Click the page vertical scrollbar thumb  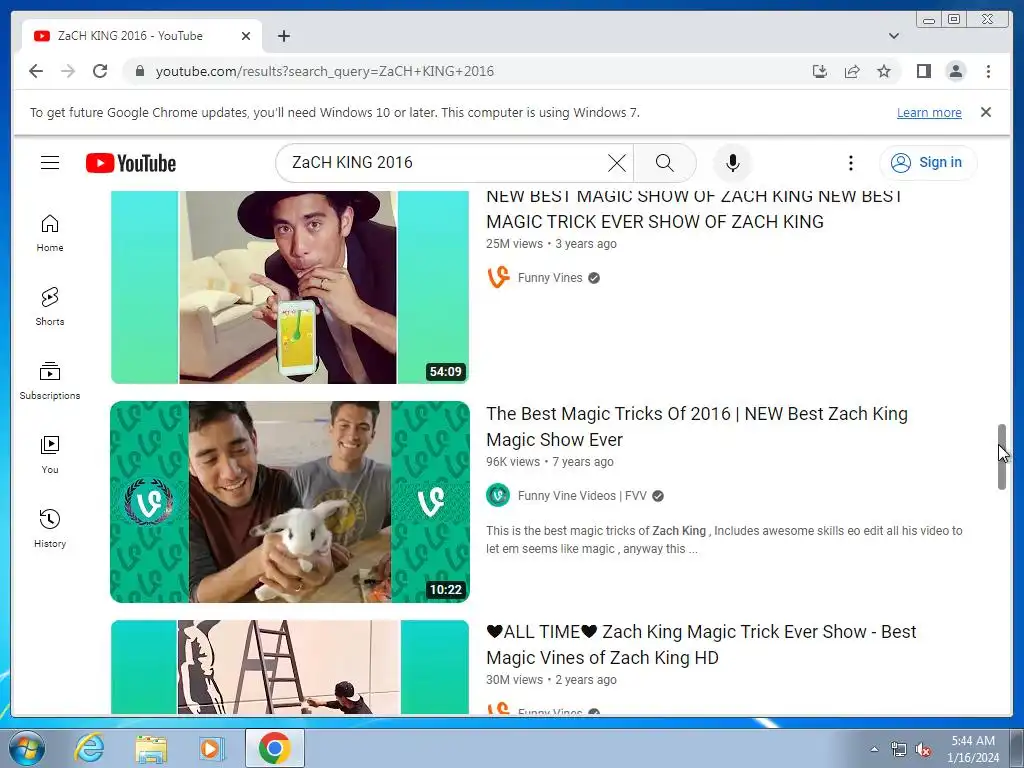[x=1002, y=456]
